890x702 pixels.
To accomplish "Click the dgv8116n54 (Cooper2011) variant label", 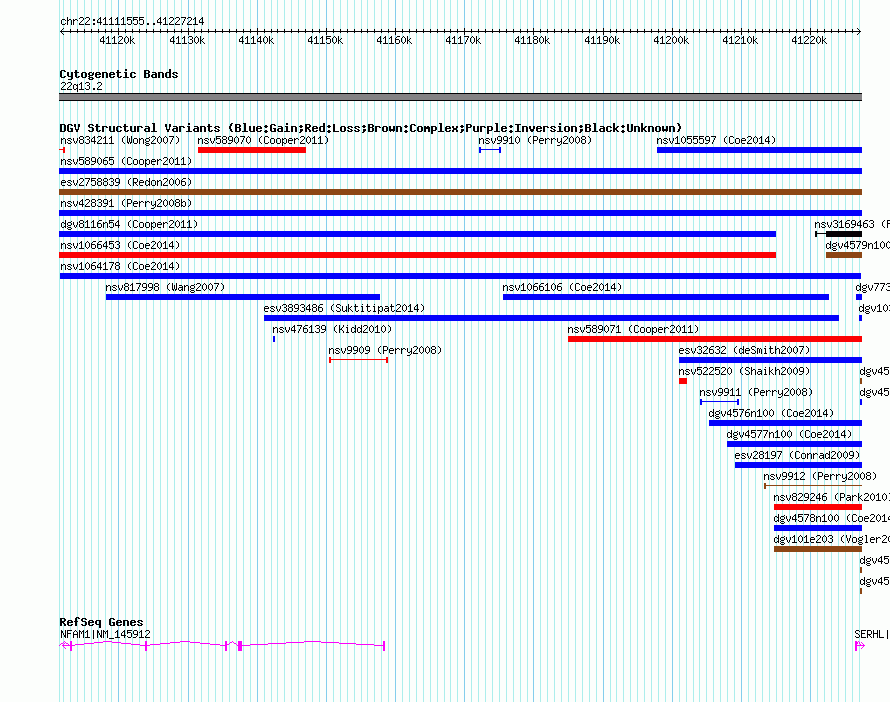I will (x=129, y=224).
